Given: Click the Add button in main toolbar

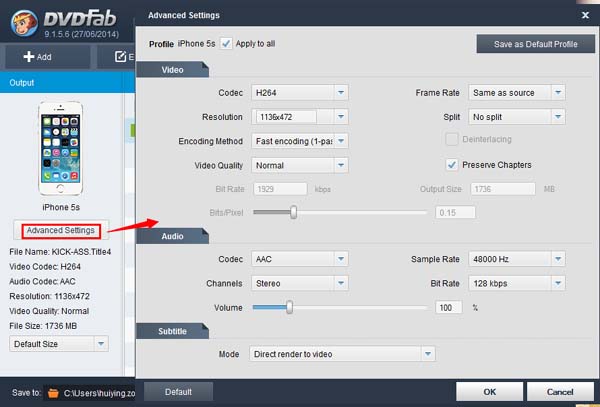Looking at the screenshot, I should point(47,57).
